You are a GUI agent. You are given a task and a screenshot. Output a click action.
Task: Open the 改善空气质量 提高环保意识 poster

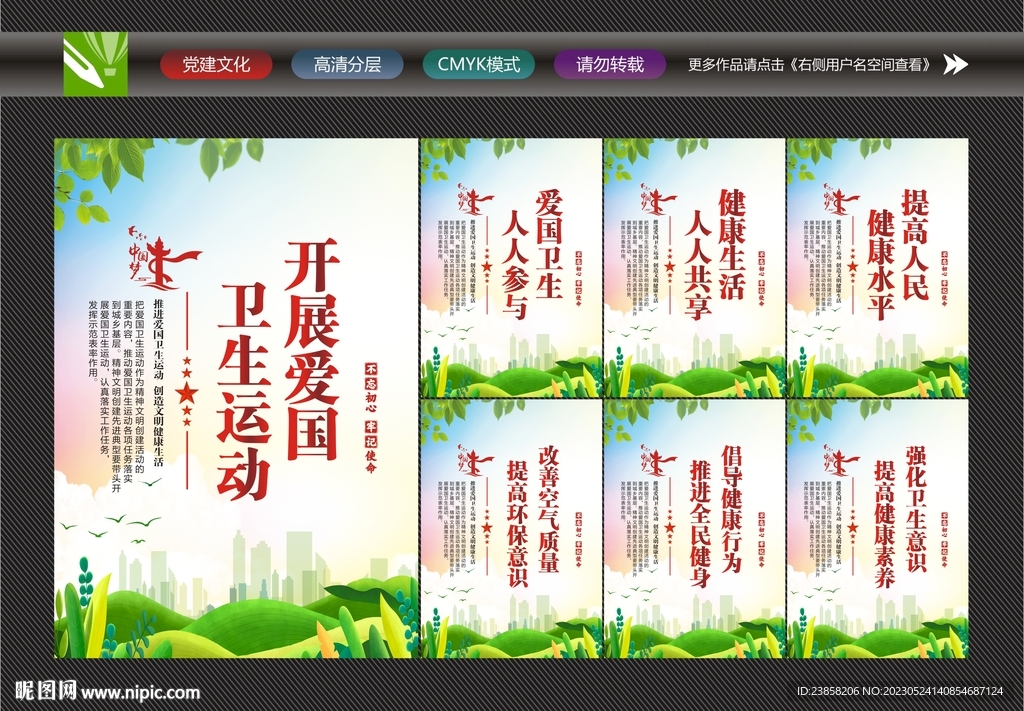tap(511, 529)
